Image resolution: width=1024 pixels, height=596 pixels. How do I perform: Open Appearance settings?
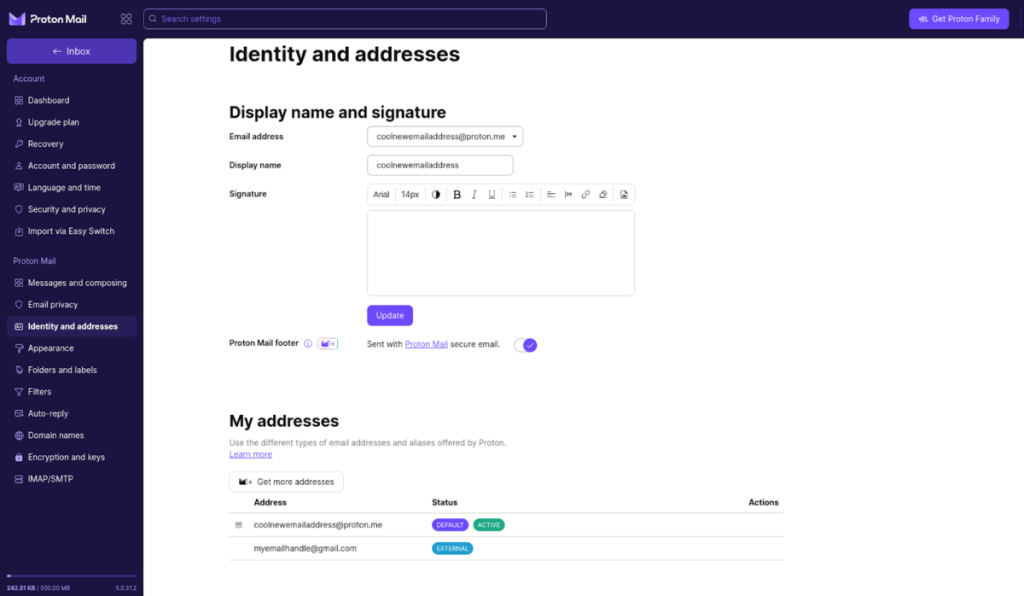pos(71,348)
